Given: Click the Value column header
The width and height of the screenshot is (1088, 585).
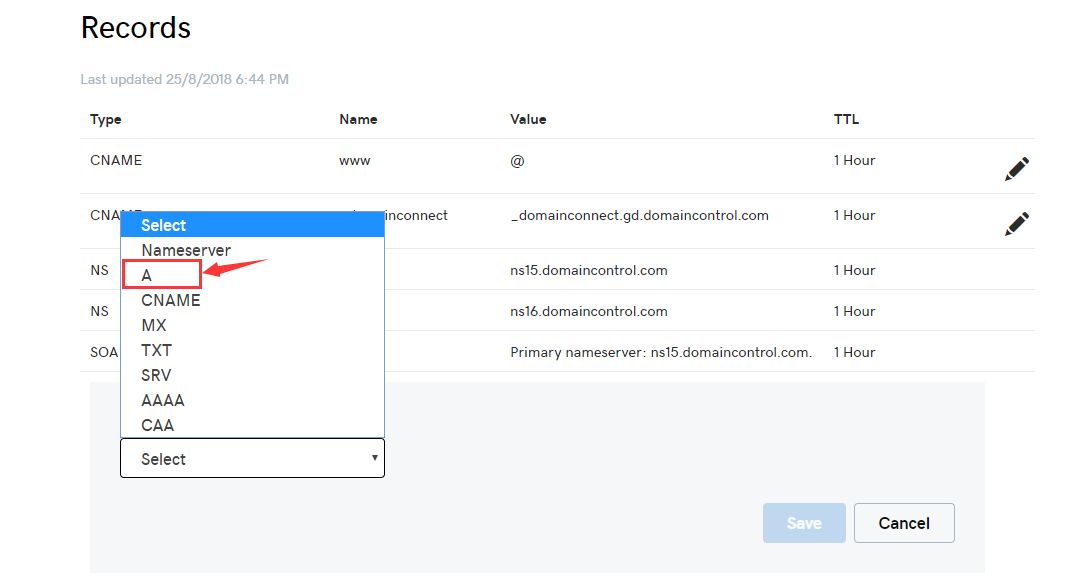Looking at the screenshot, I should [x=528, y=119].
